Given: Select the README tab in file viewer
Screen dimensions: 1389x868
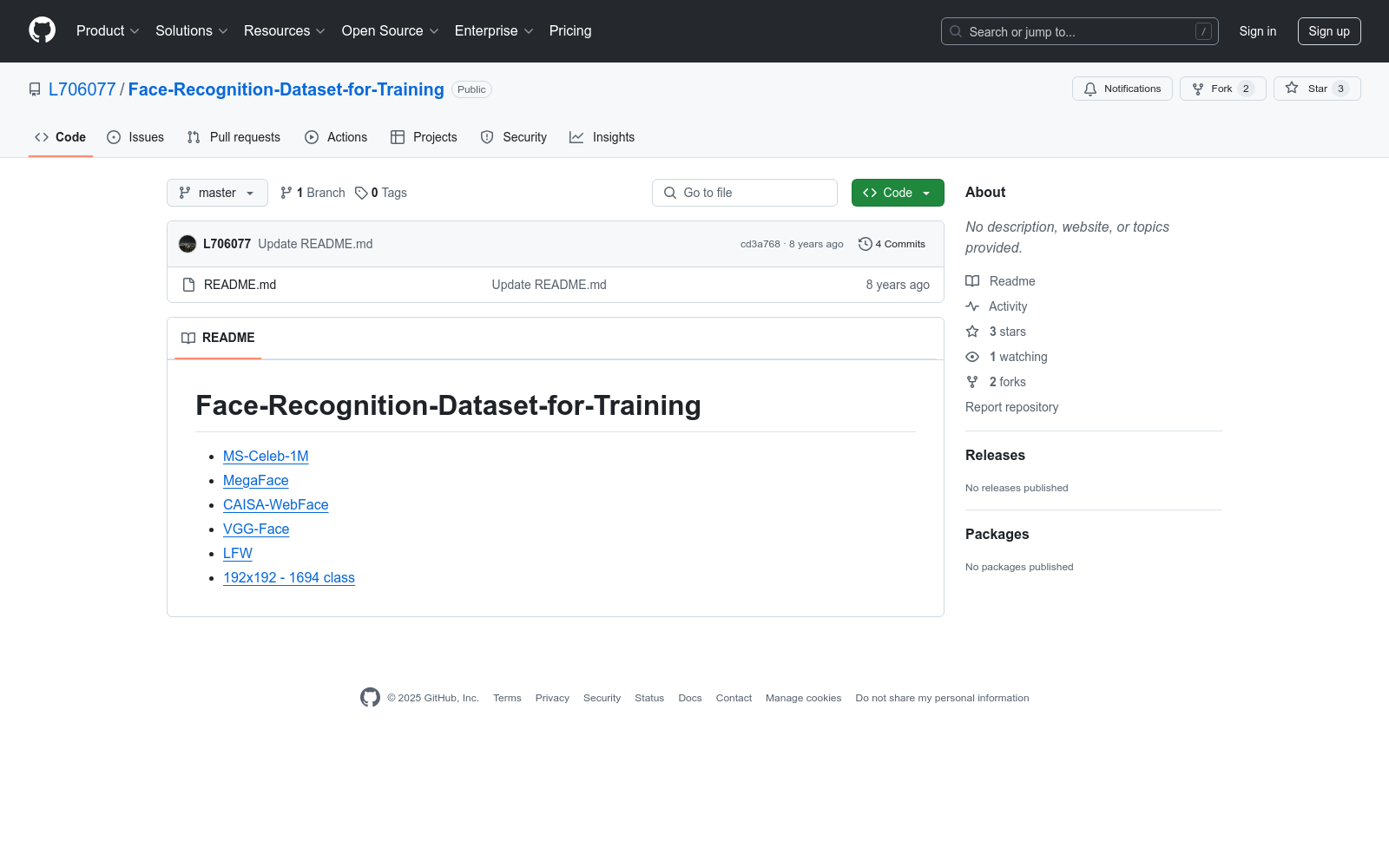Looking at the screenshot, I should [x=218, y=338].
